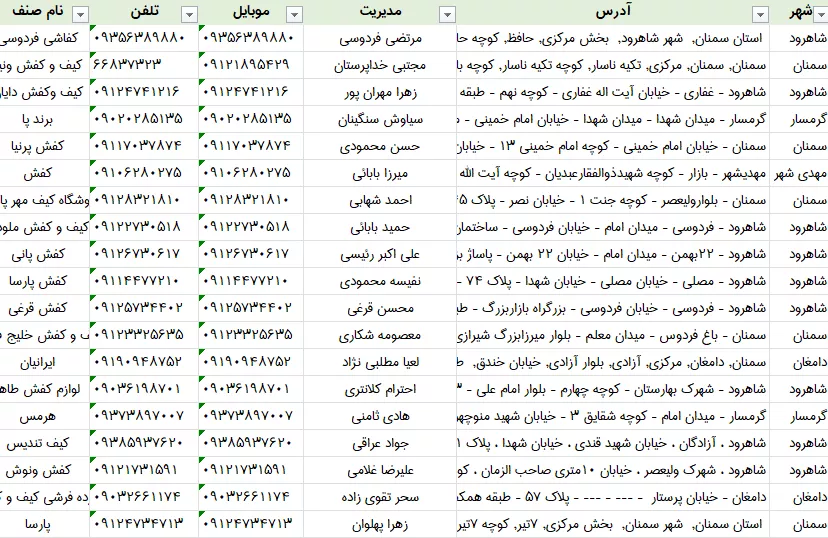Select the تلفن cell in زهرا پهلوان's row
This screenshot has height=538, width=828.
[145, 524]
